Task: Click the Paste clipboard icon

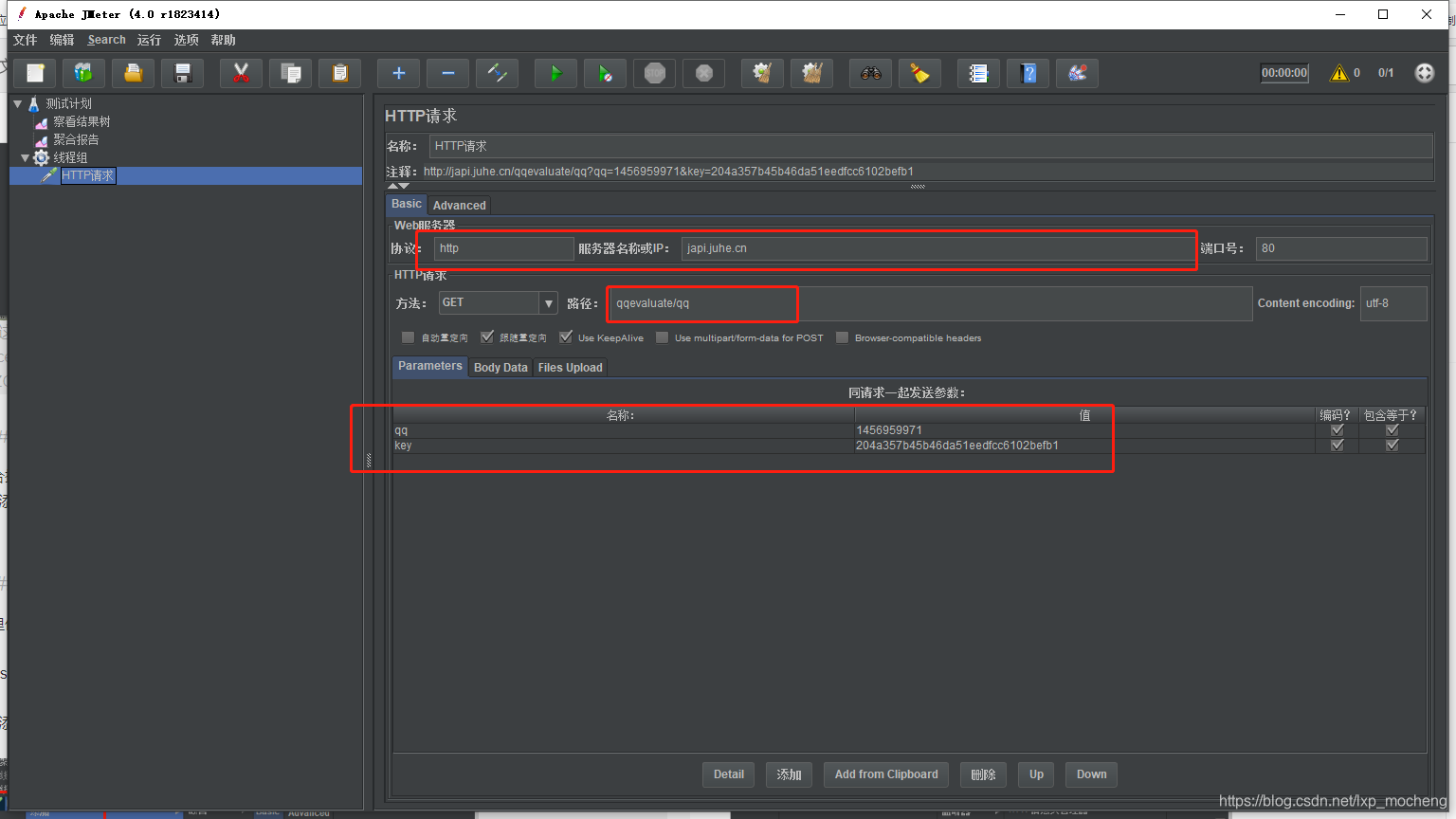Action: pyautogui.click(x=340, y=73)
